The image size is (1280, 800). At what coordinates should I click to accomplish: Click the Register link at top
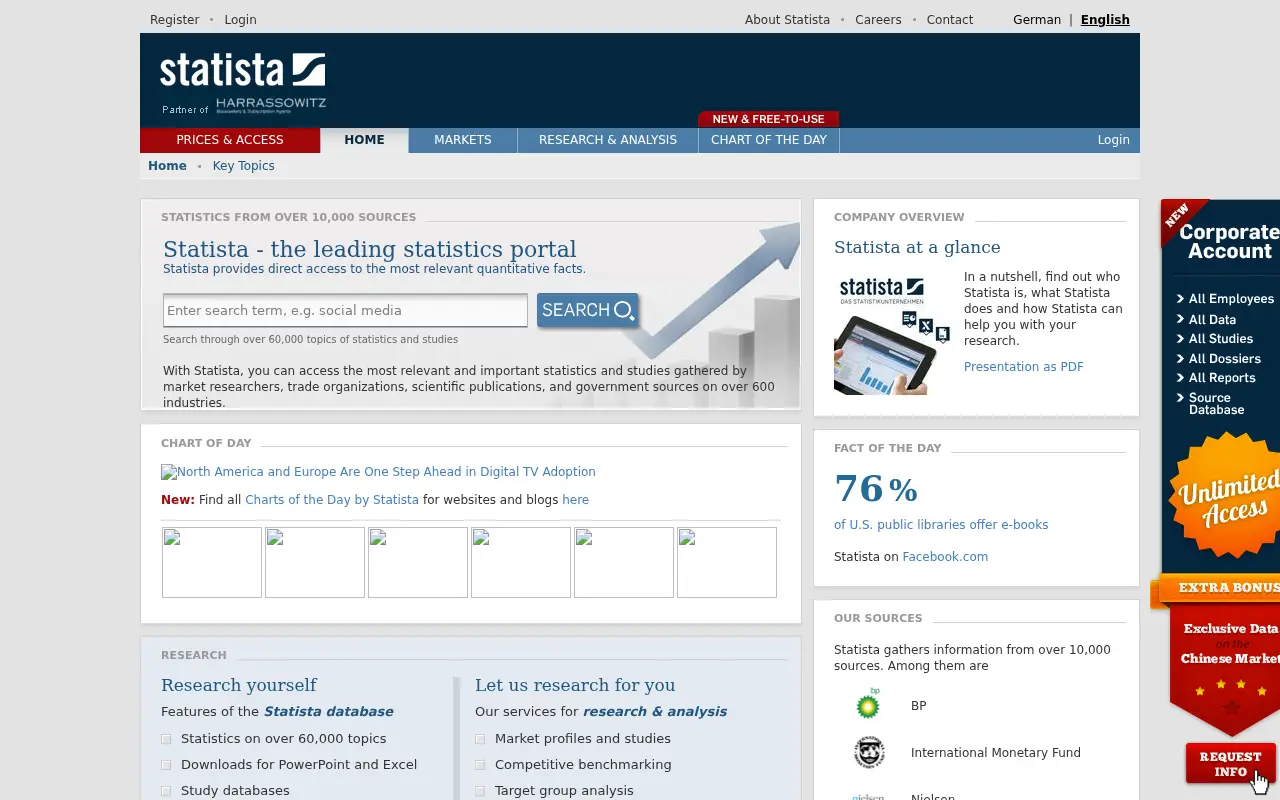(x=174, y=19)
